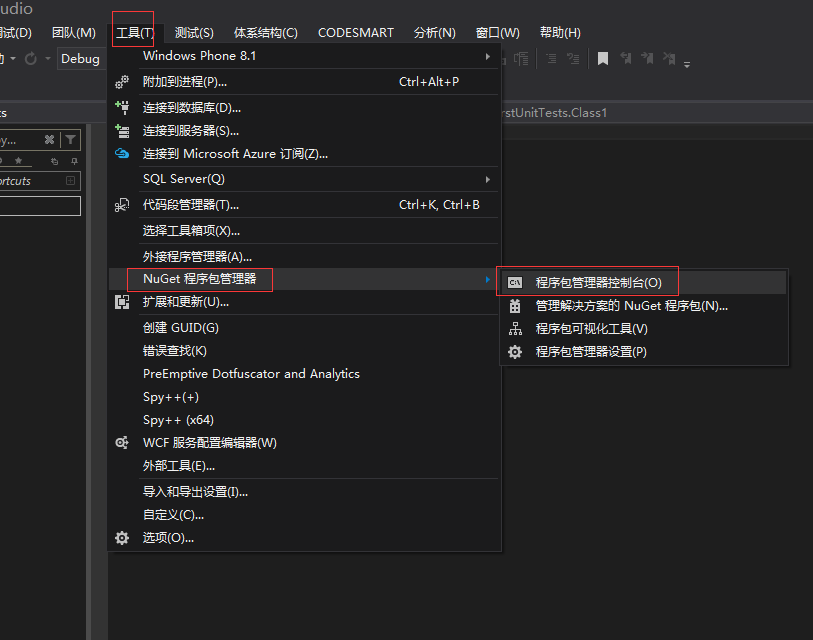This screenshot has height=640, width=813.
Task: Open the Debug configuration dropdown
Action: click(80, 59)
